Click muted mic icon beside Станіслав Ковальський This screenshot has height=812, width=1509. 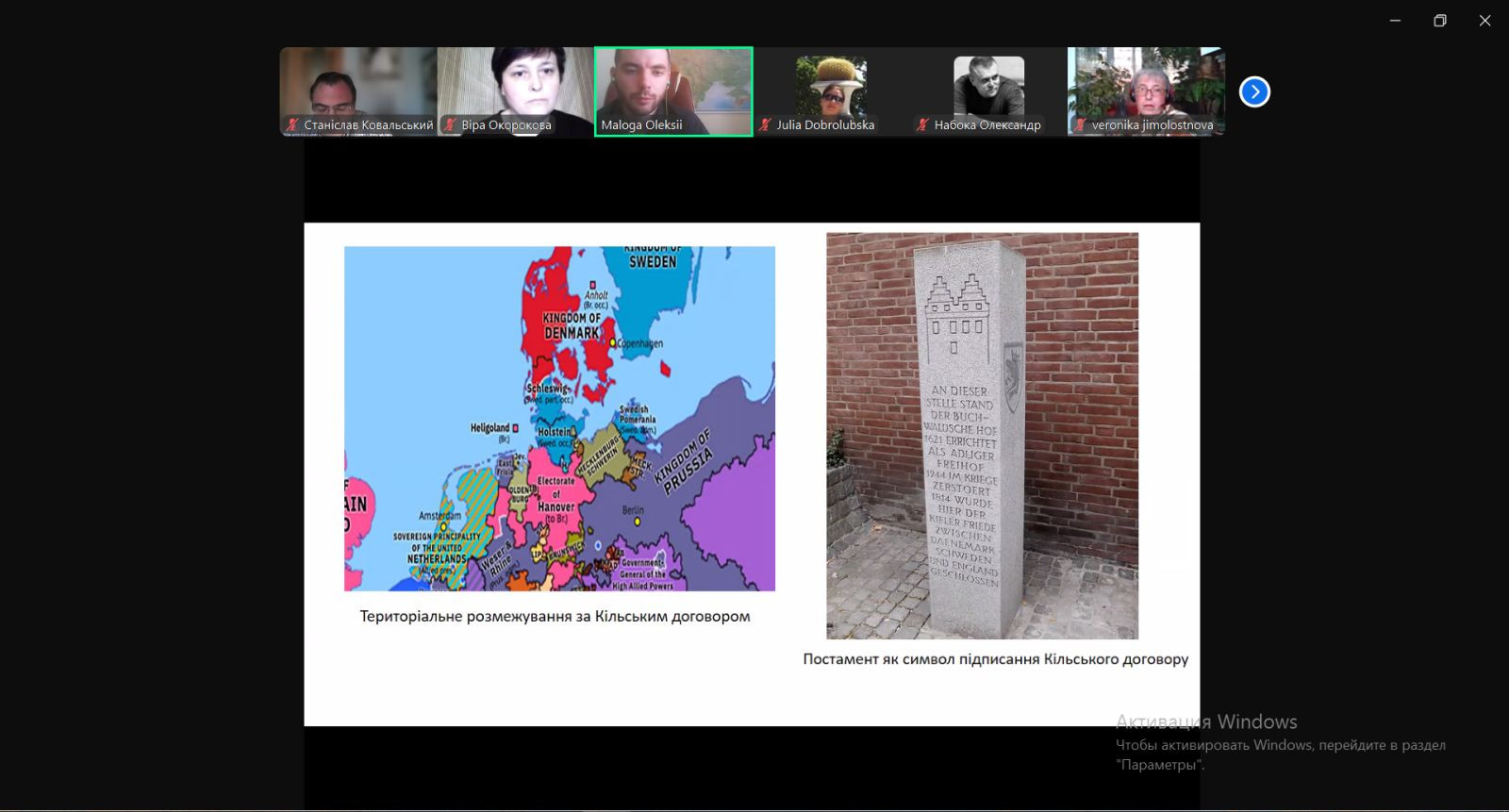pos(293,124)
